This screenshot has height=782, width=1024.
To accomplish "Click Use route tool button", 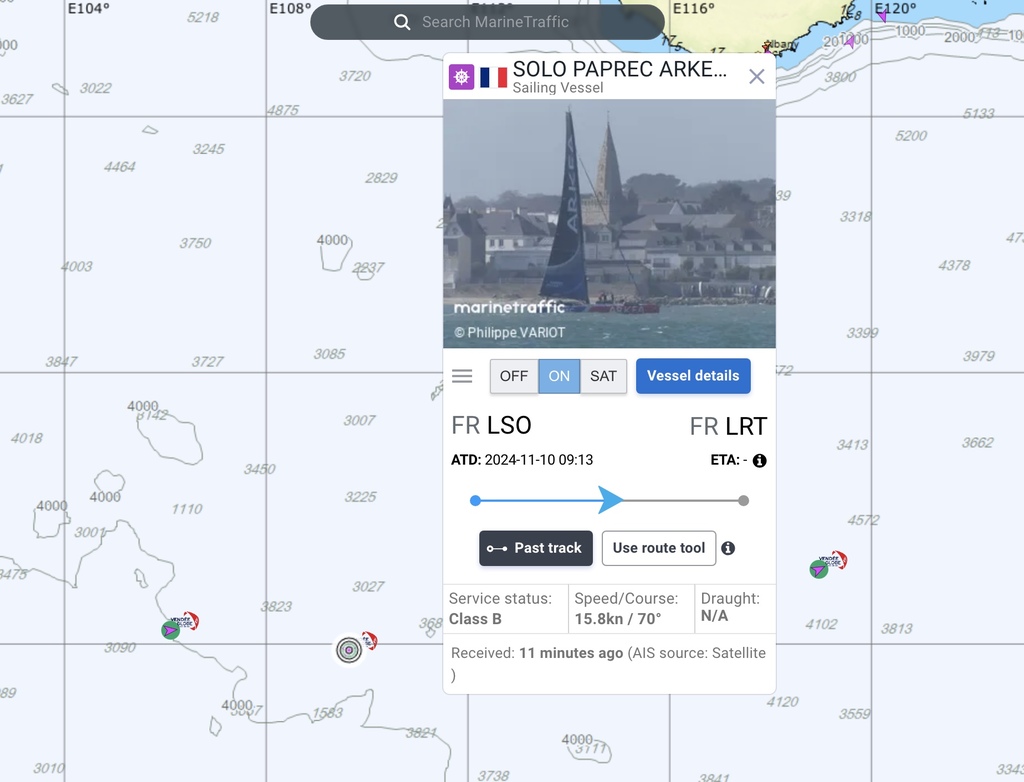I will pos(659,548).
